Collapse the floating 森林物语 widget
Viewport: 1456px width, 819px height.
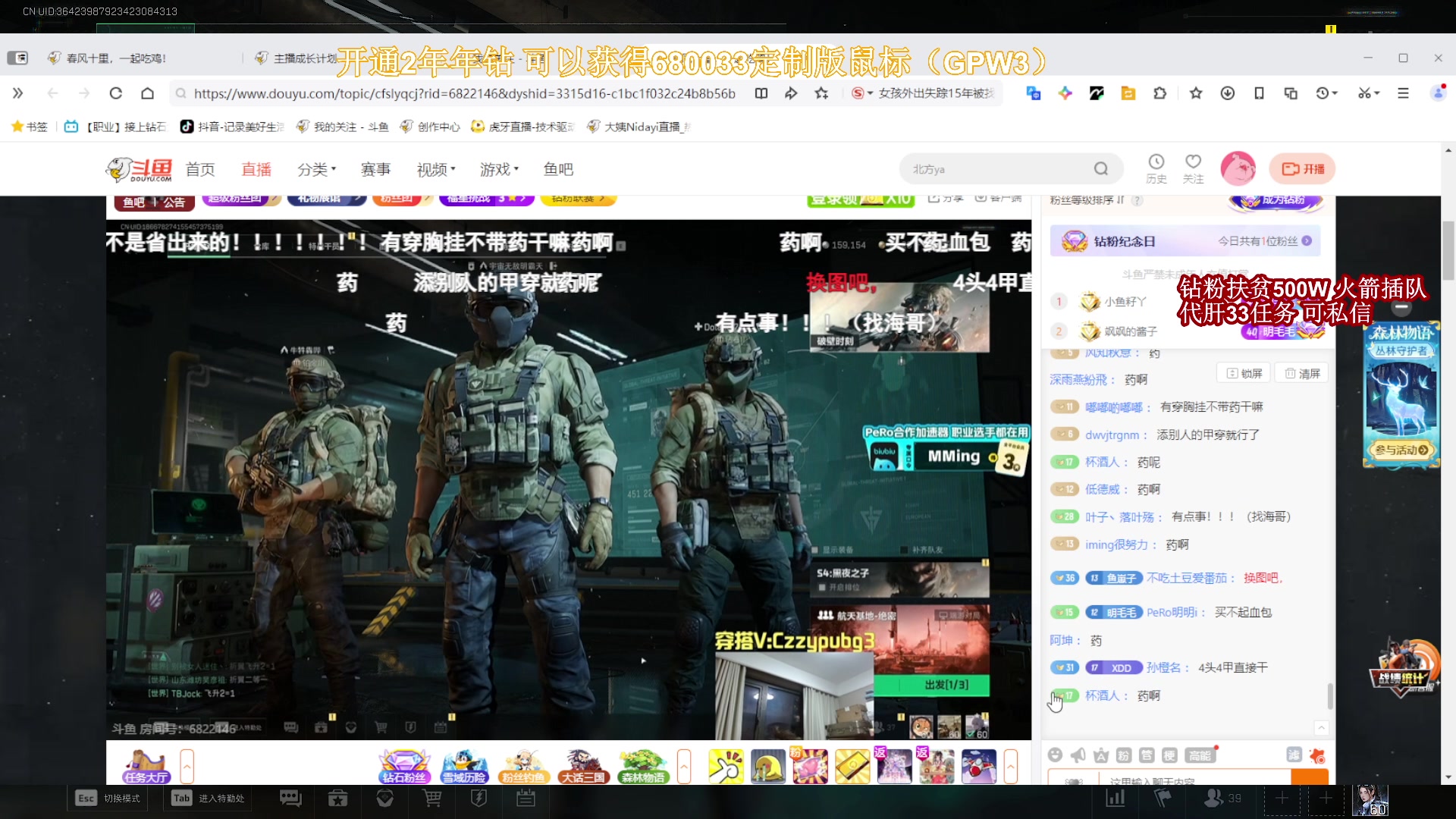tap(1401, 308)
